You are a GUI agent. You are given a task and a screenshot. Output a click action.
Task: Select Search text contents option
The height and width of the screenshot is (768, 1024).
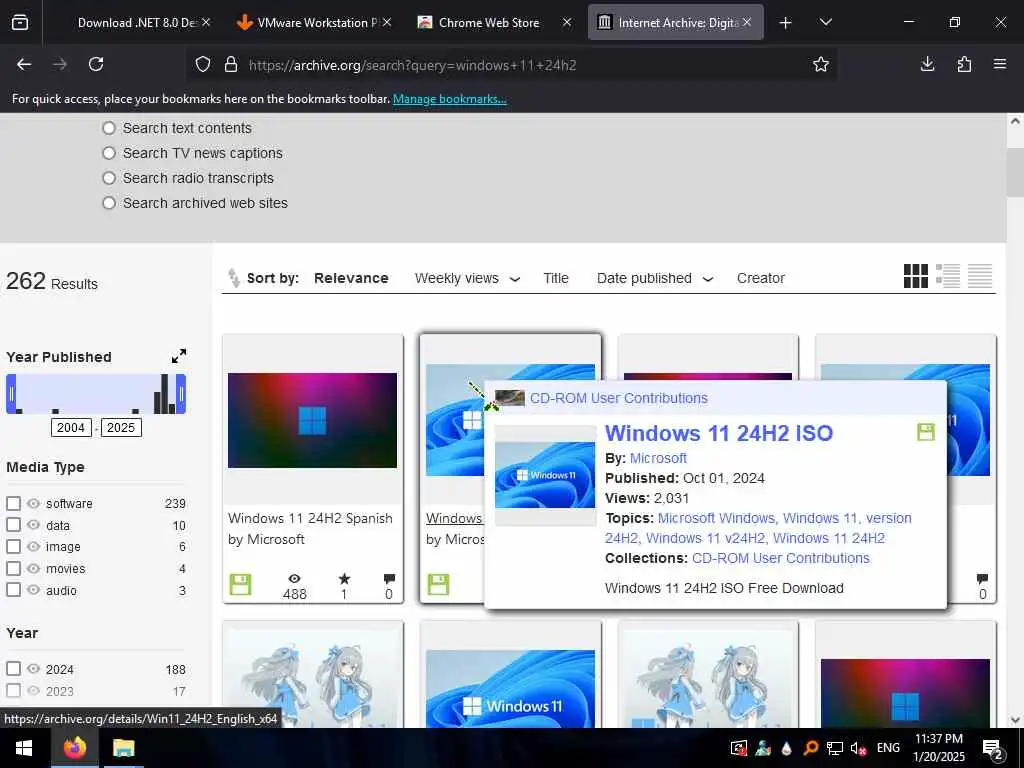109,129
